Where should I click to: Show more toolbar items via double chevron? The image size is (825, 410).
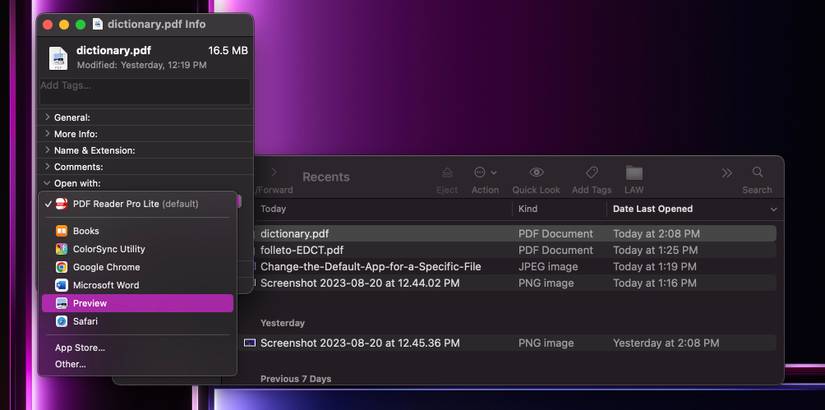(727, 173)
